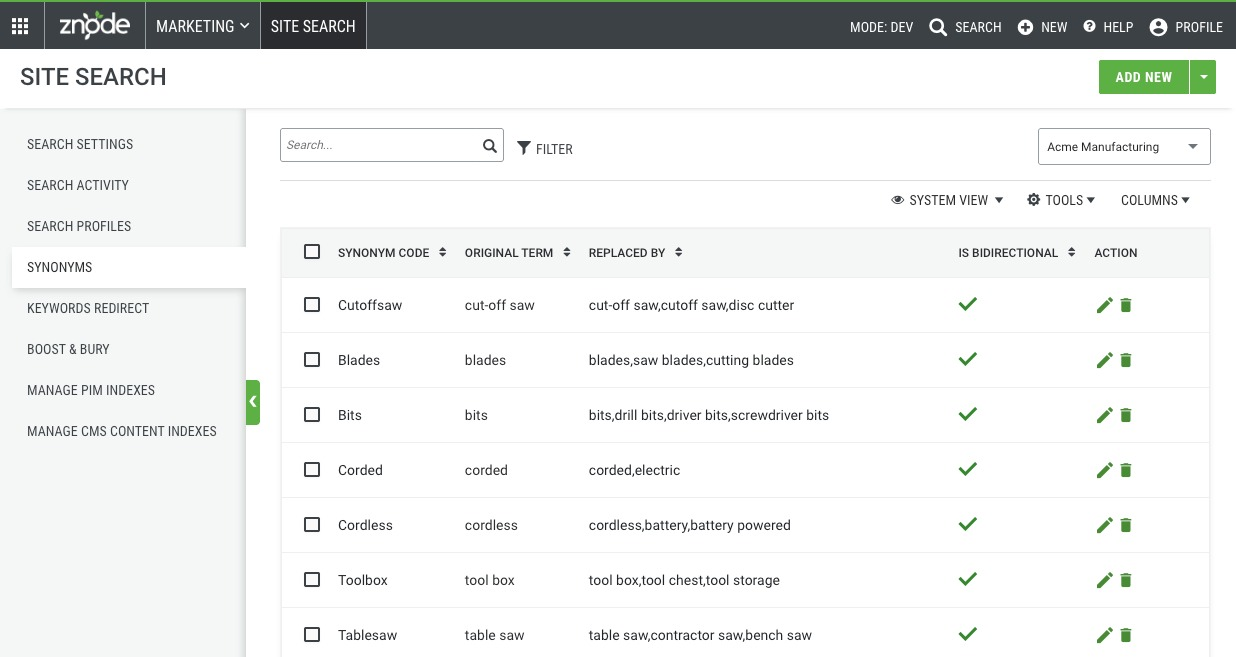Click the PROFILE label in top bar
This screenshot has width=1236, height=657.
tap(1199, 27)
